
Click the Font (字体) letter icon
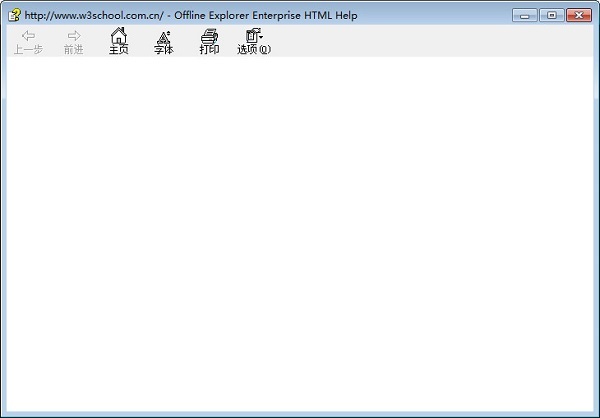click(164, 37)
